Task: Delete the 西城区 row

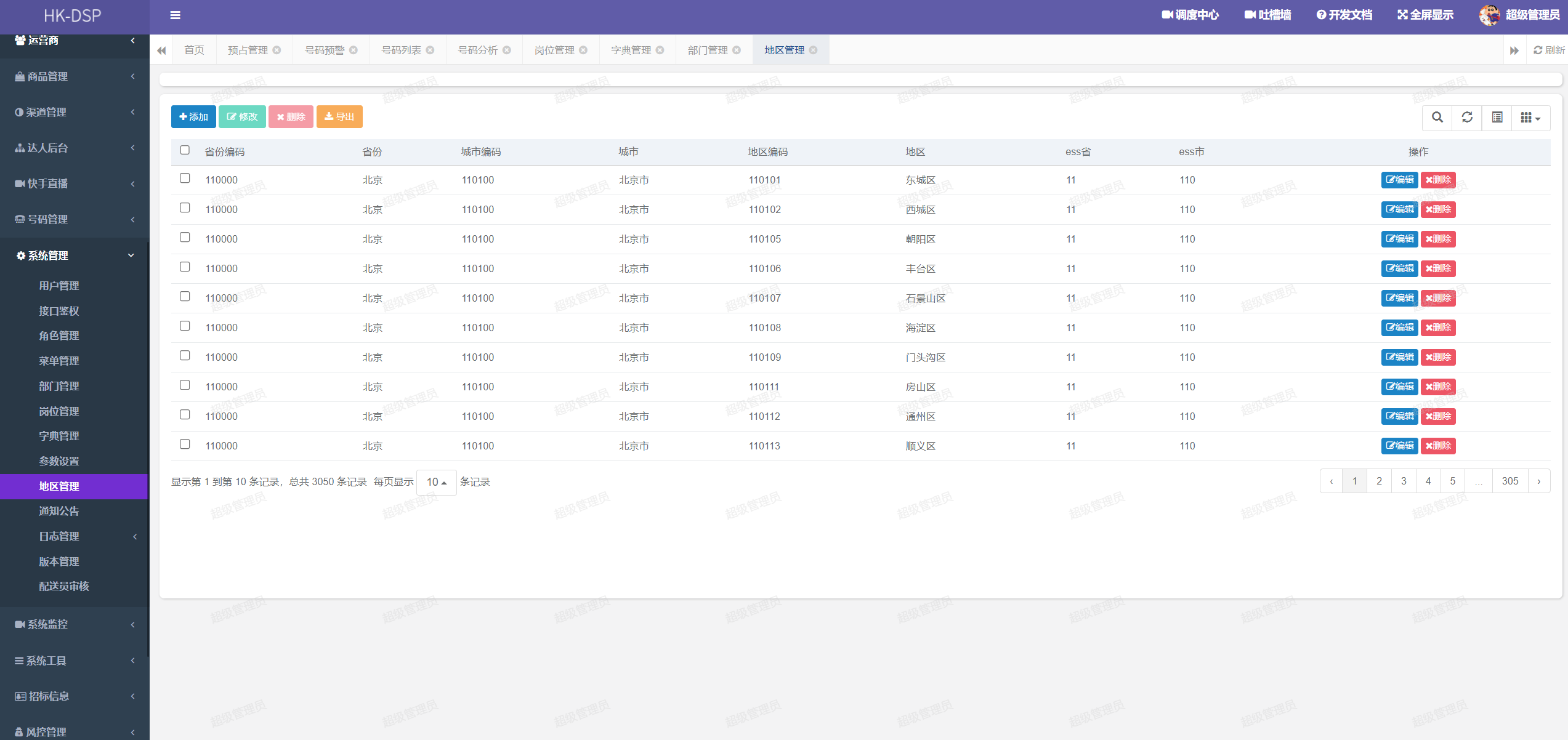Action: 1438,209
